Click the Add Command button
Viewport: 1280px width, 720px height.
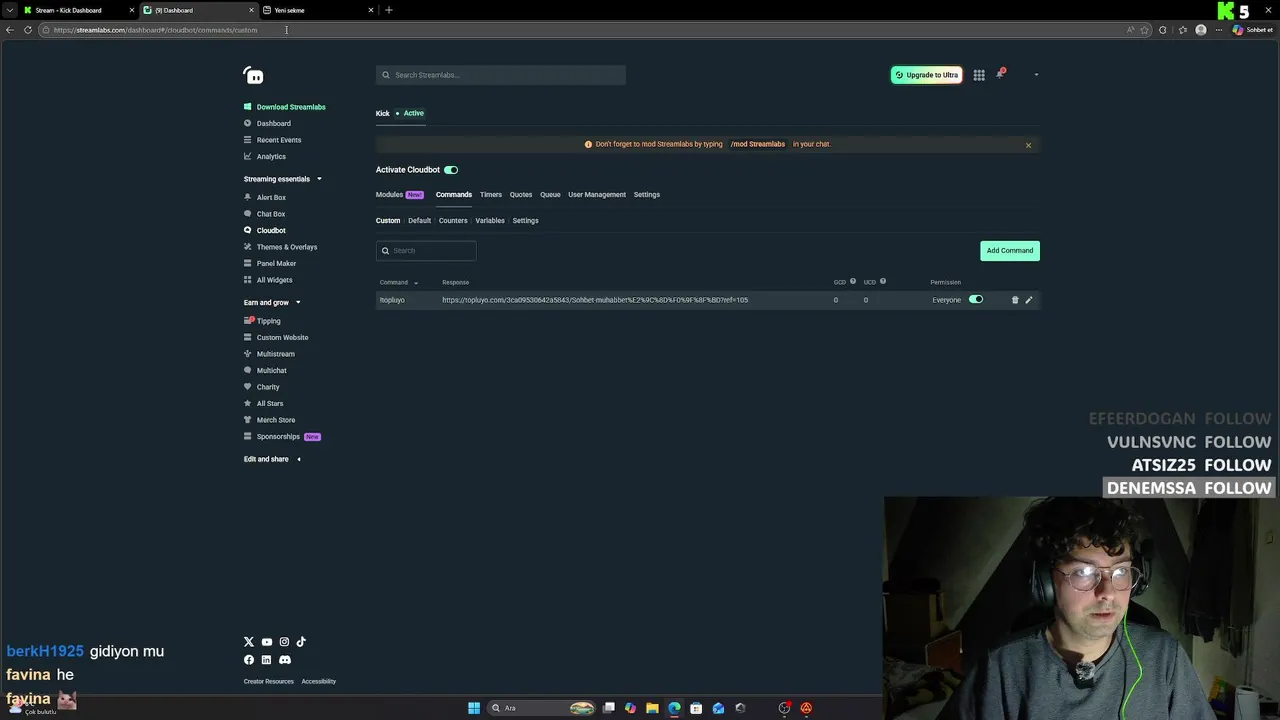(1010, 251)
